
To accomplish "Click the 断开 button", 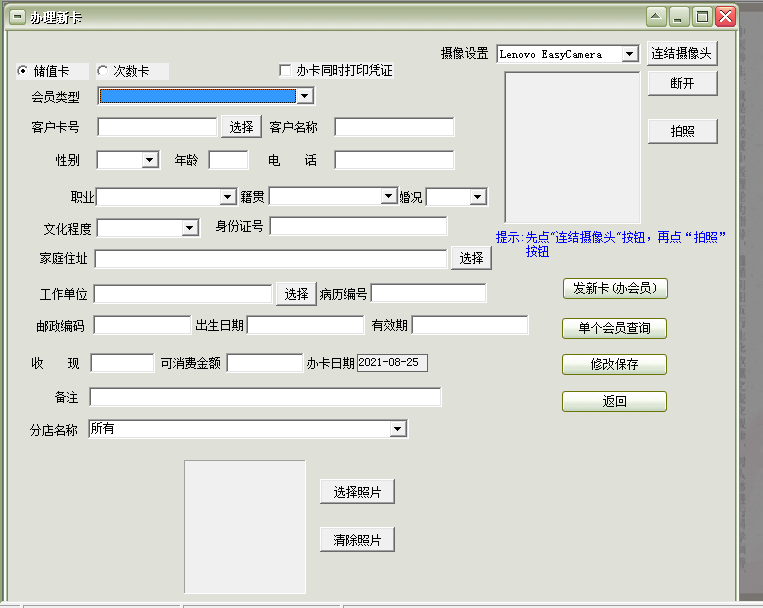I will pos(682,83).
